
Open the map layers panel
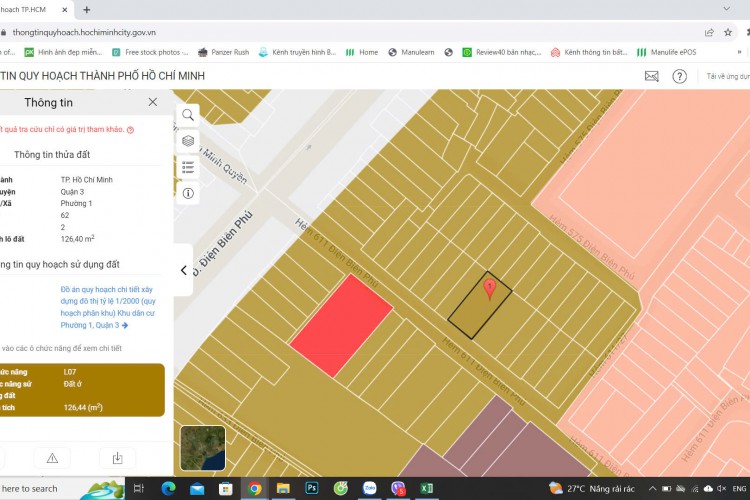coord(188,141)
